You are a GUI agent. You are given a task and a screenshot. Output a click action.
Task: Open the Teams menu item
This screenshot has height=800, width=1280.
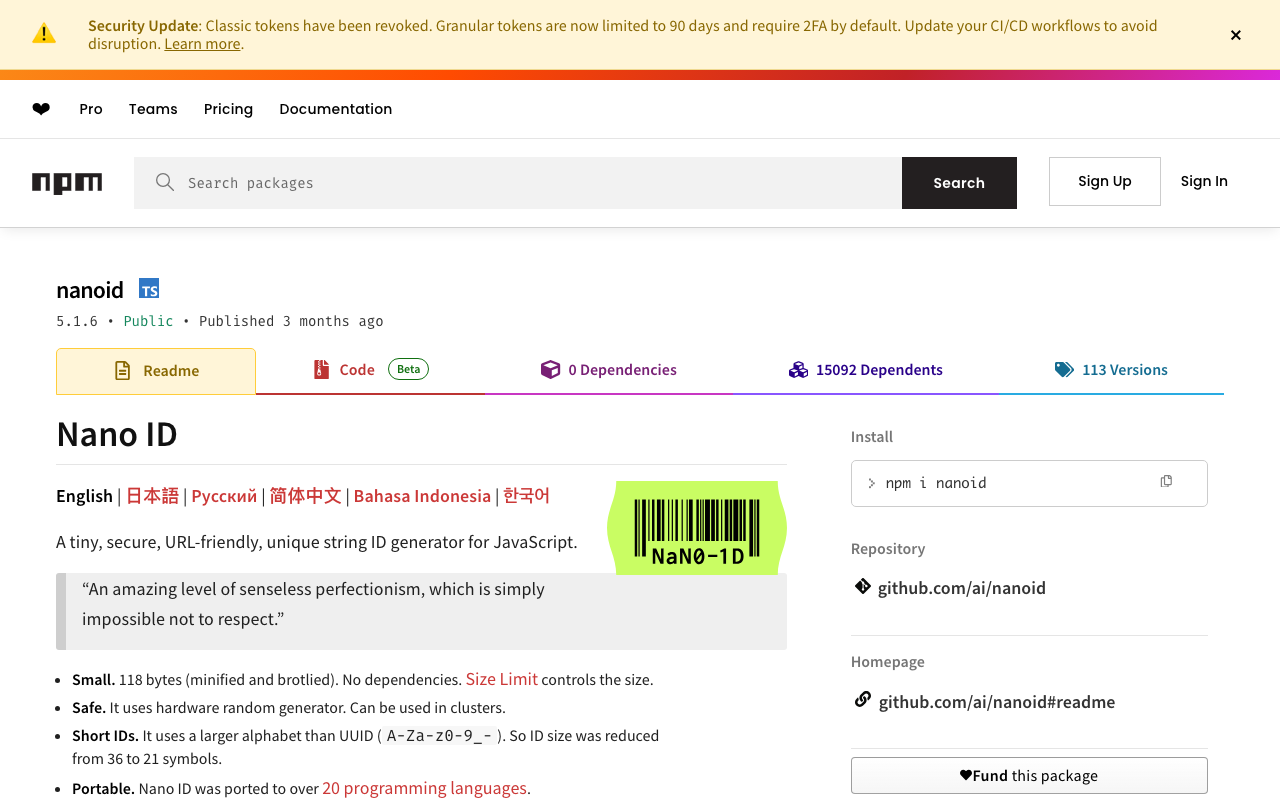pyautogui.click(x=153, y=109)
